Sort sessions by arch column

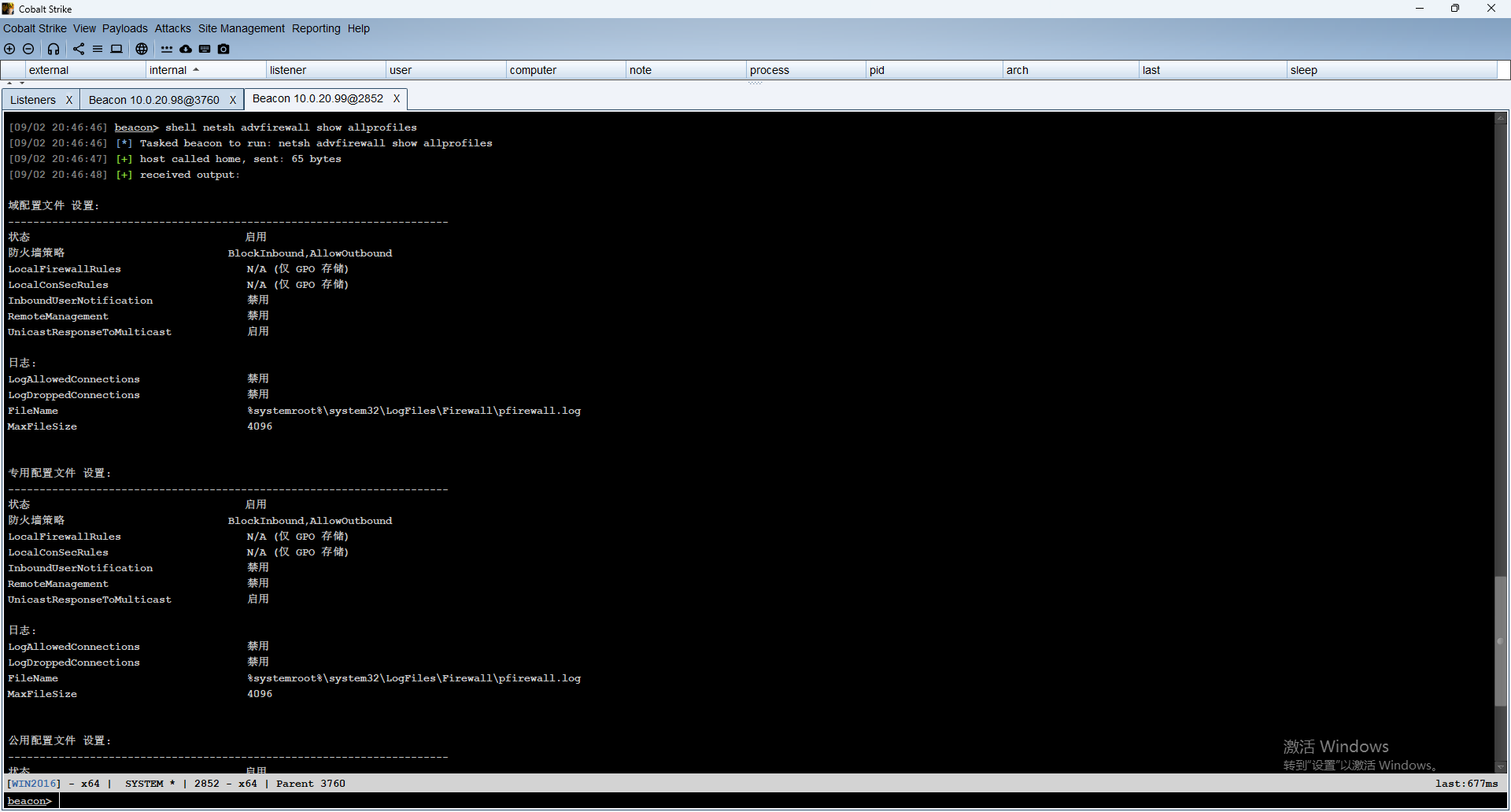pos(1071,70)
